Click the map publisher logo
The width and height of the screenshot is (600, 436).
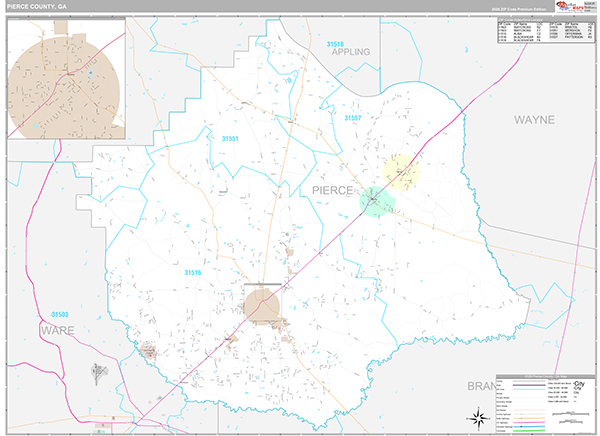(x=576, y=7)
